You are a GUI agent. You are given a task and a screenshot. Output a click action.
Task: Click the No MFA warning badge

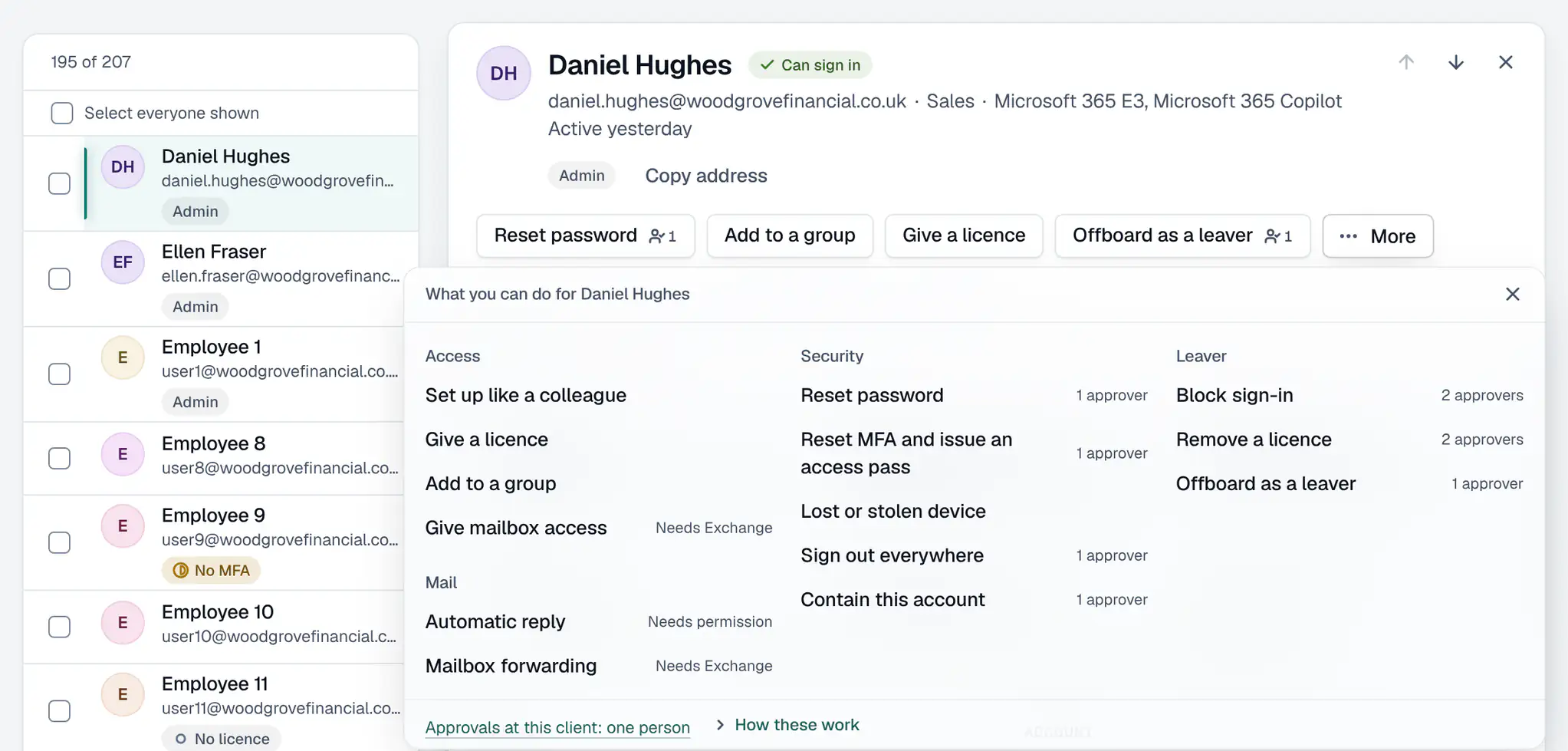(211, 570)
